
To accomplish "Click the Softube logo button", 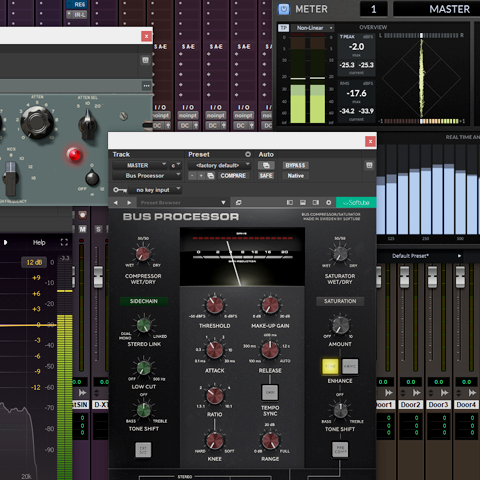I will [356, 203].
